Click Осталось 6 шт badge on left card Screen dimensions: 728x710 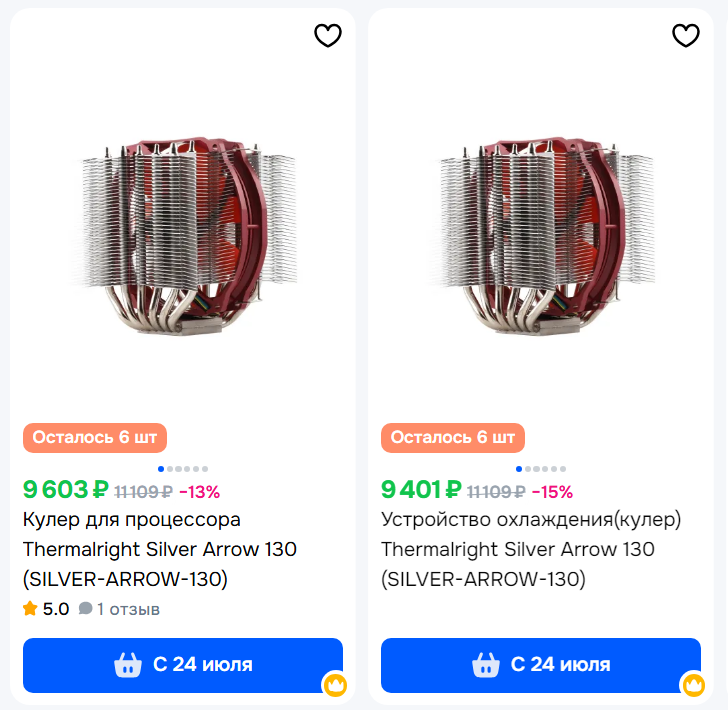95,437
